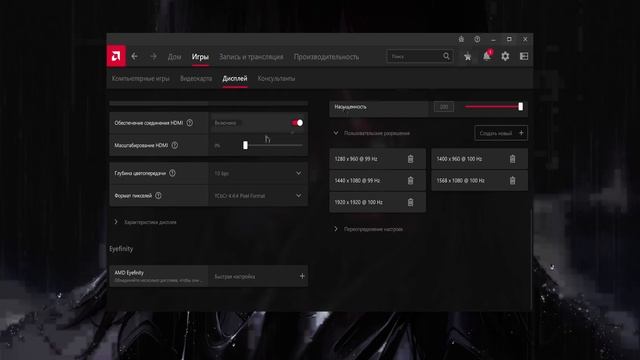Delete the 1400 x 960 @ 100 Hz resolution
640x360 pixels.
(513, 159)
